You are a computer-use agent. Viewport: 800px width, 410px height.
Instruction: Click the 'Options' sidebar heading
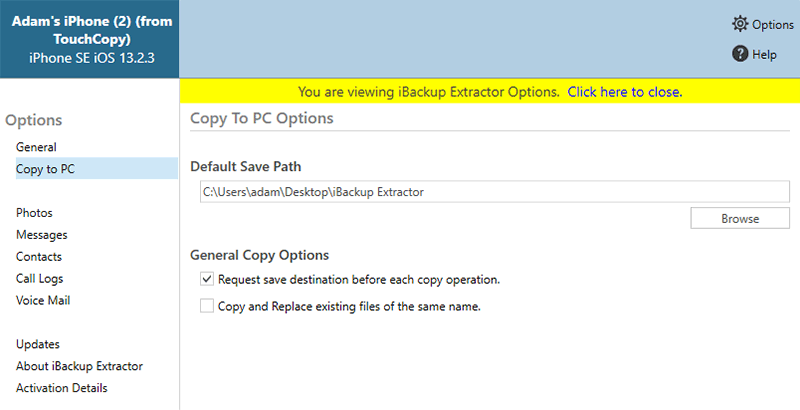(34, 120)
